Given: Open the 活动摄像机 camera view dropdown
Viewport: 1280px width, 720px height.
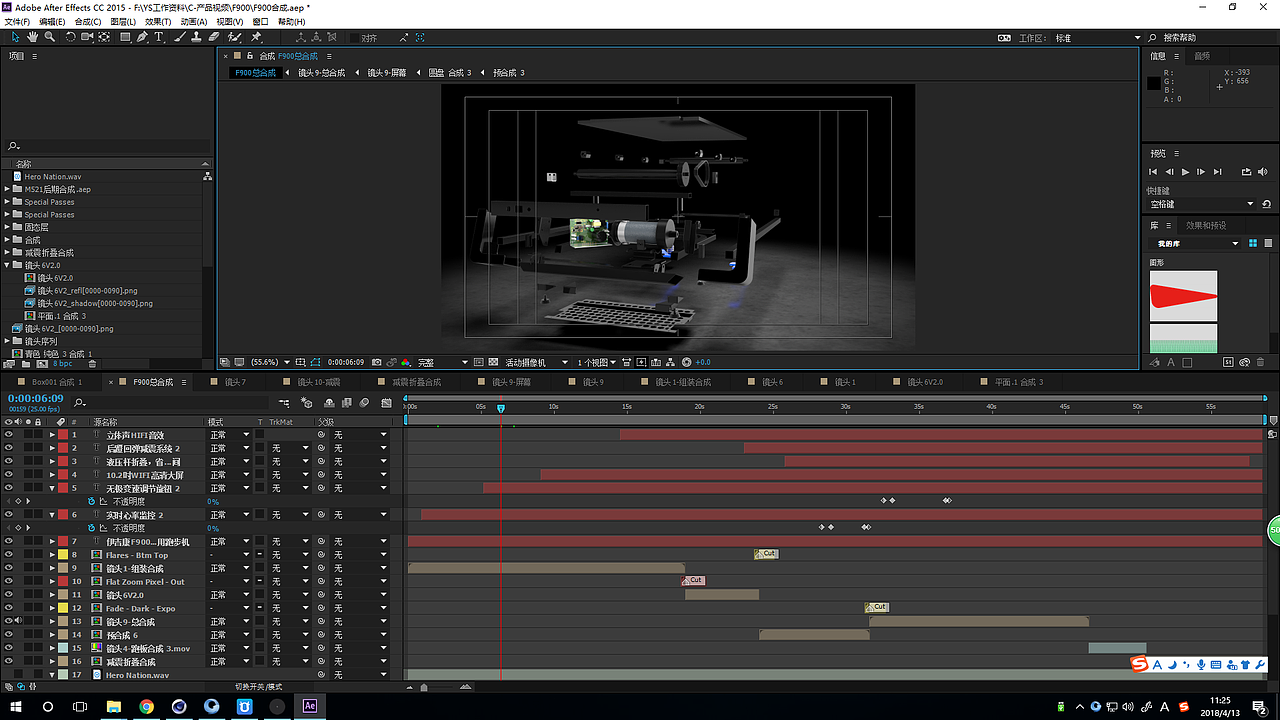Looking at the screenshot, I should click(x=536, y=362).
